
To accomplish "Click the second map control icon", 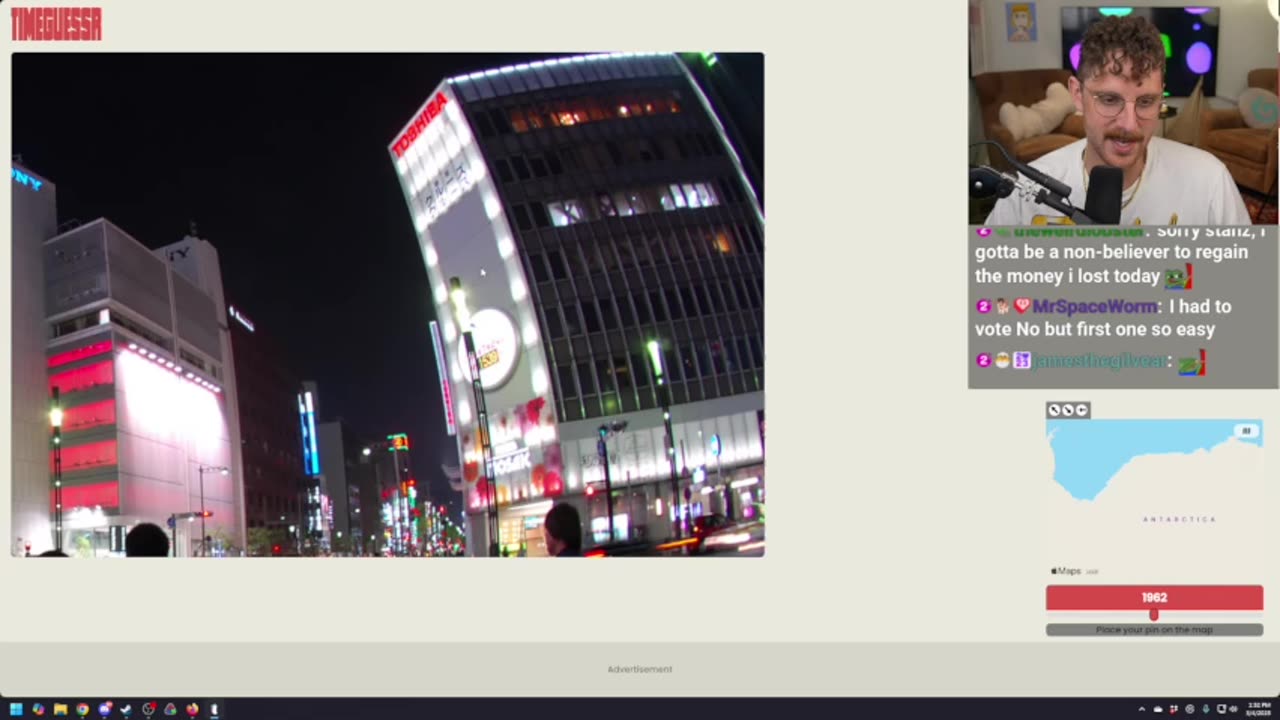I will pyautogui.click(x=1068, y=410).
